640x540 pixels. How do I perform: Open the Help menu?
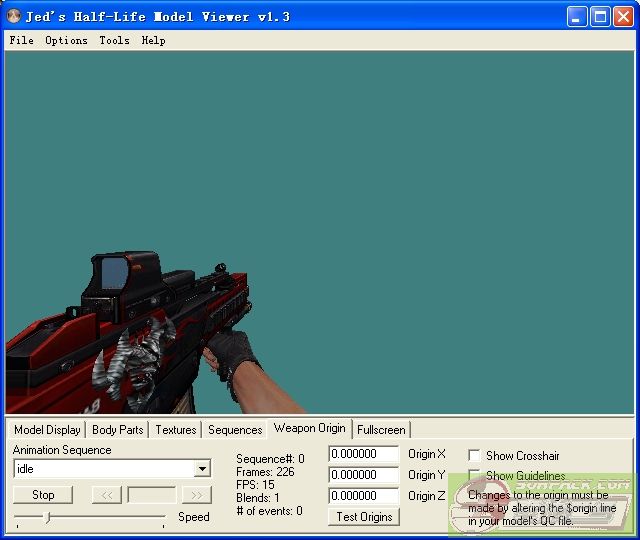tap(153, 40)
